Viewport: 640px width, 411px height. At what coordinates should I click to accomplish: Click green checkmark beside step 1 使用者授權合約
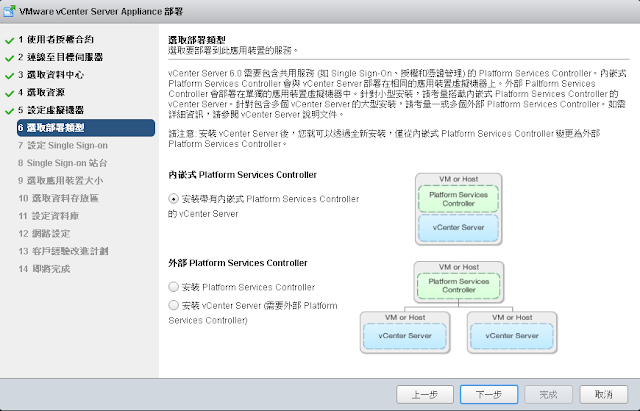9,40
